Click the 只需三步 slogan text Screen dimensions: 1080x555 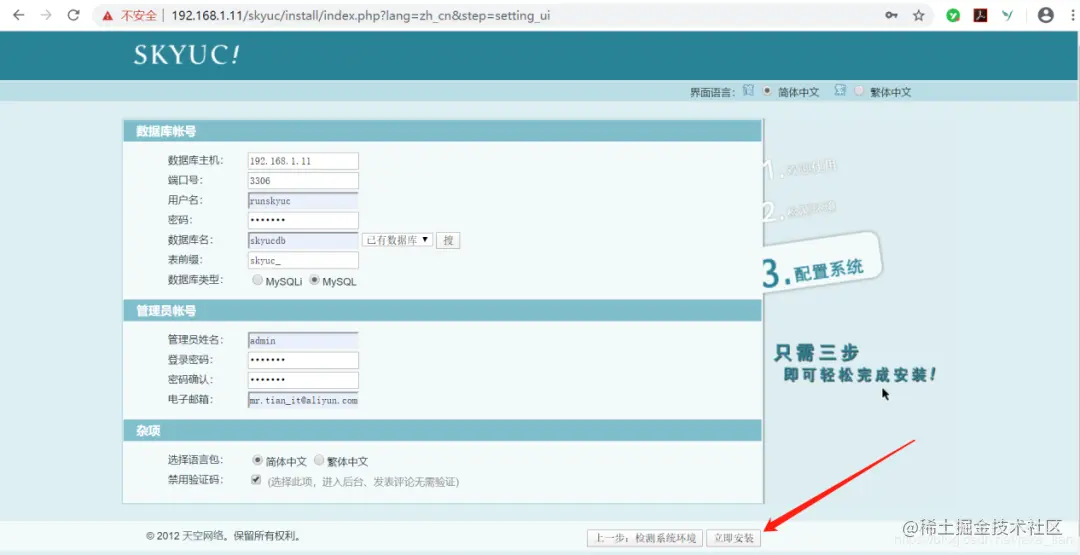(817, 354)
